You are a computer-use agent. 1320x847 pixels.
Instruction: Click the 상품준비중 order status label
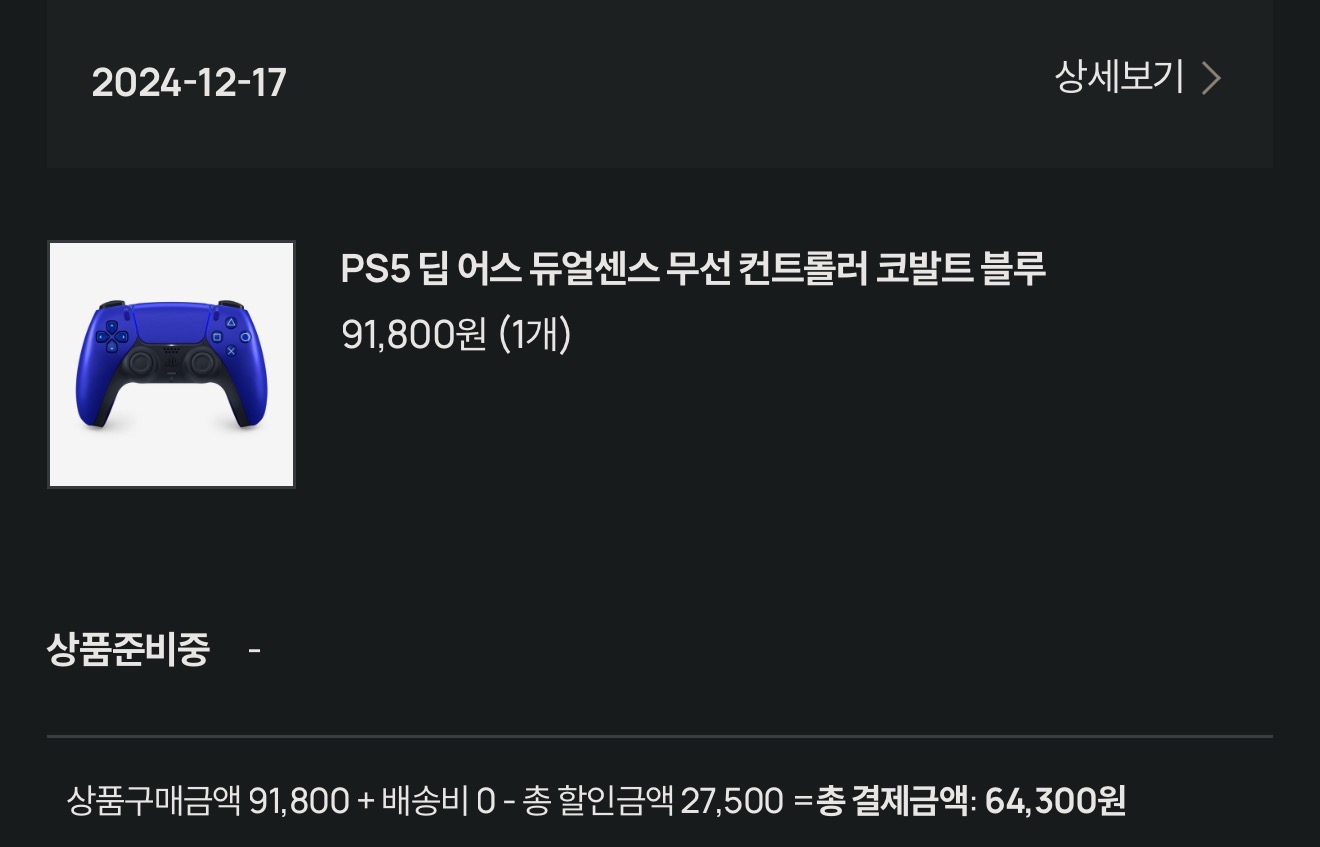pos(128,650)
